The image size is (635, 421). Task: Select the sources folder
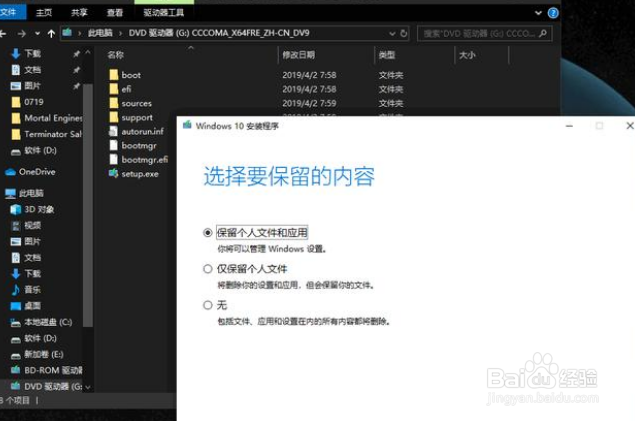[x=136, y=103]
